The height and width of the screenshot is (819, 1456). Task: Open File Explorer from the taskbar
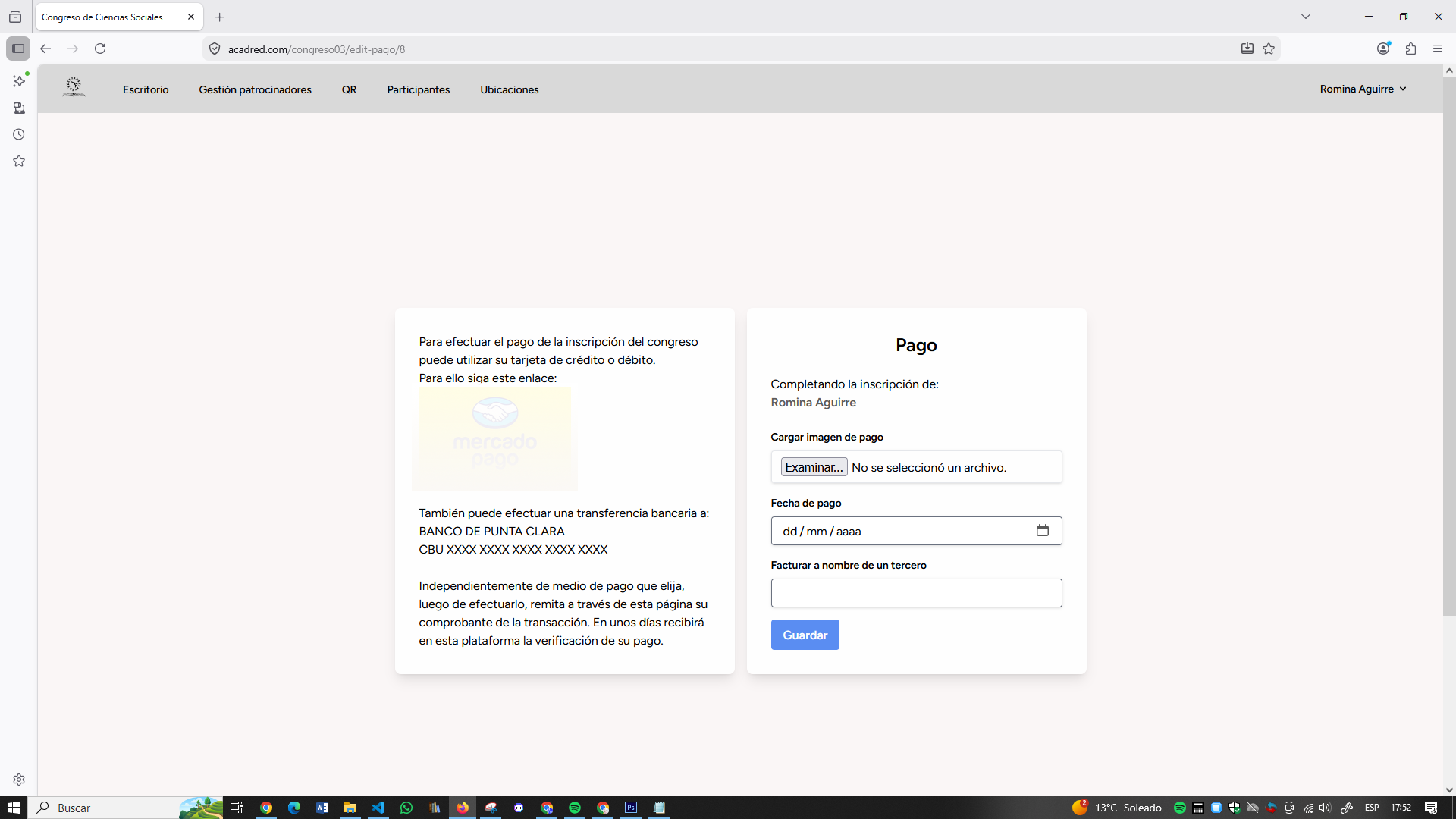(350, 808)
